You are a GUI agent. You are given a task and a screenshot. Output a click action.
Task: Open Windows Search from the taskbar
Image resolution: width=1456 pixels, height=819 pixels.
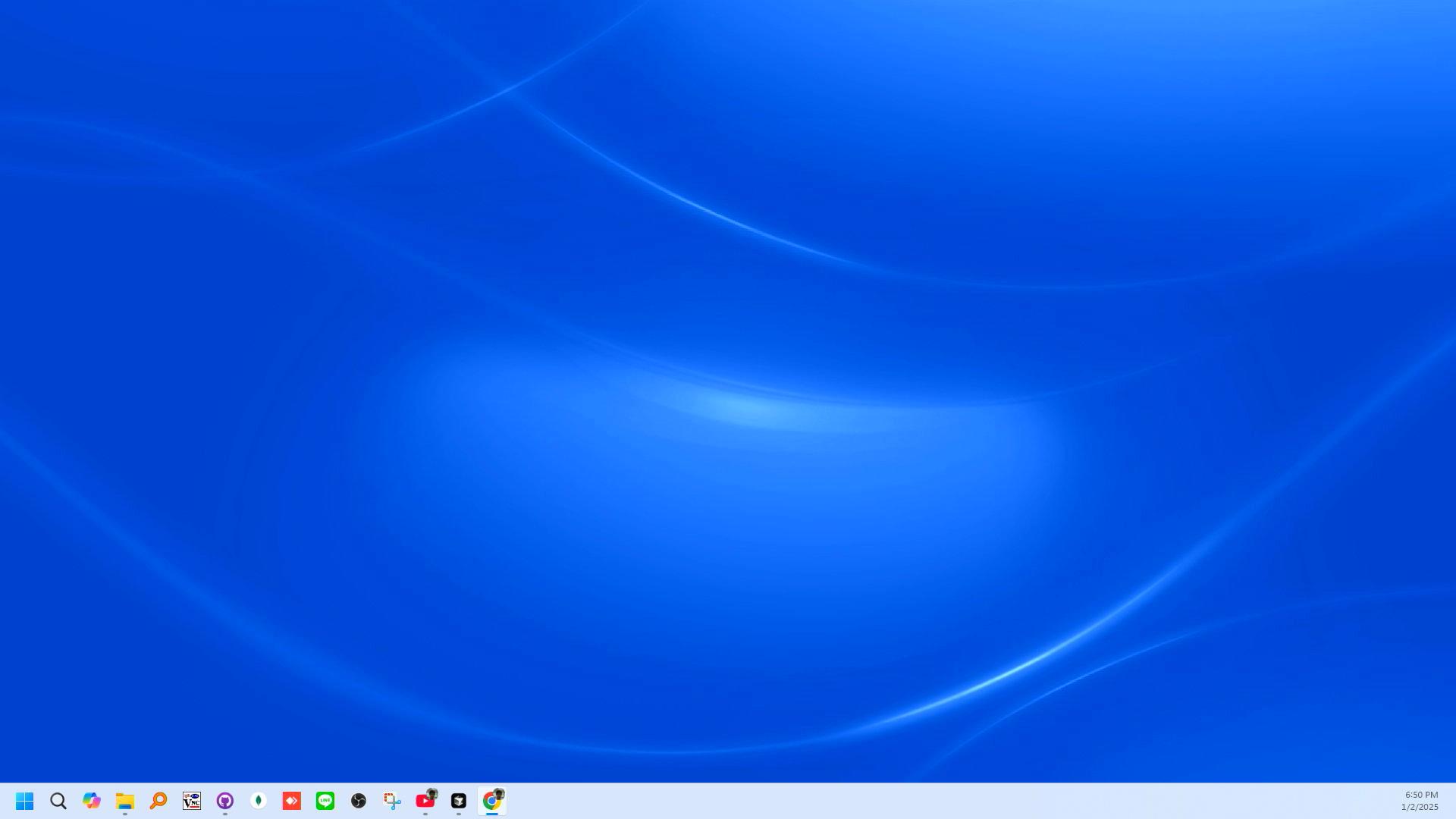[x=58, y=801]
